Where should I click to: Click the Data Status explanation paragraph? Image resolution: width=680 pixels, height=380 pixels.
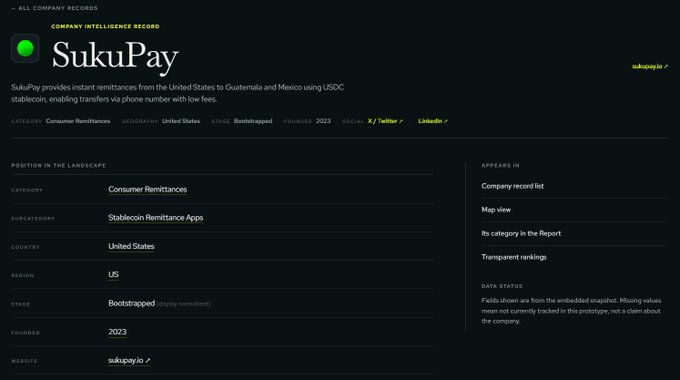pyautogui.click(x=571, y=311)
